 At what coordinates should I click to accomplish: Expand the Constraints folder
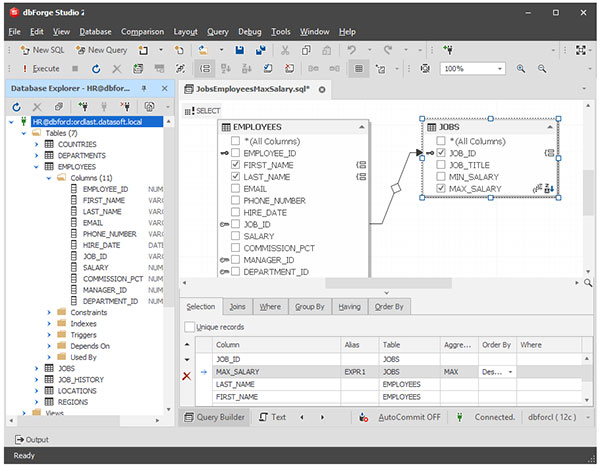click(x=49, y=313)
